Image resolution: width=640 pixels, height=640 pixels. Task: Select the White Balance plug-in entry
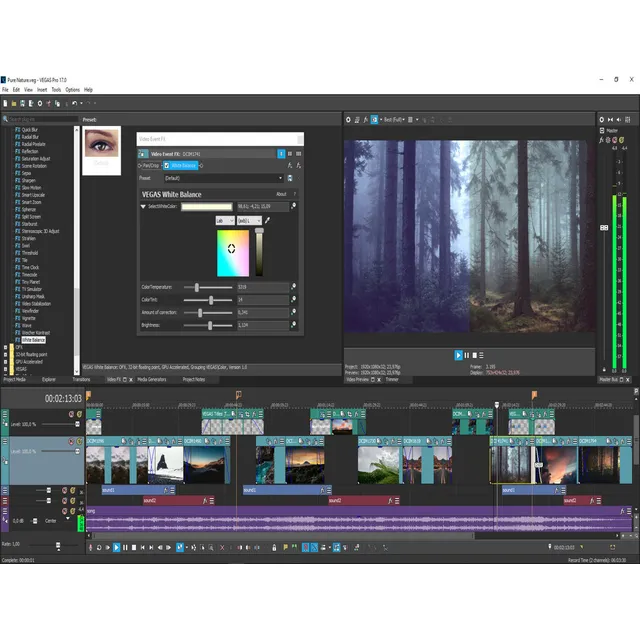click(x=33, y=340)
